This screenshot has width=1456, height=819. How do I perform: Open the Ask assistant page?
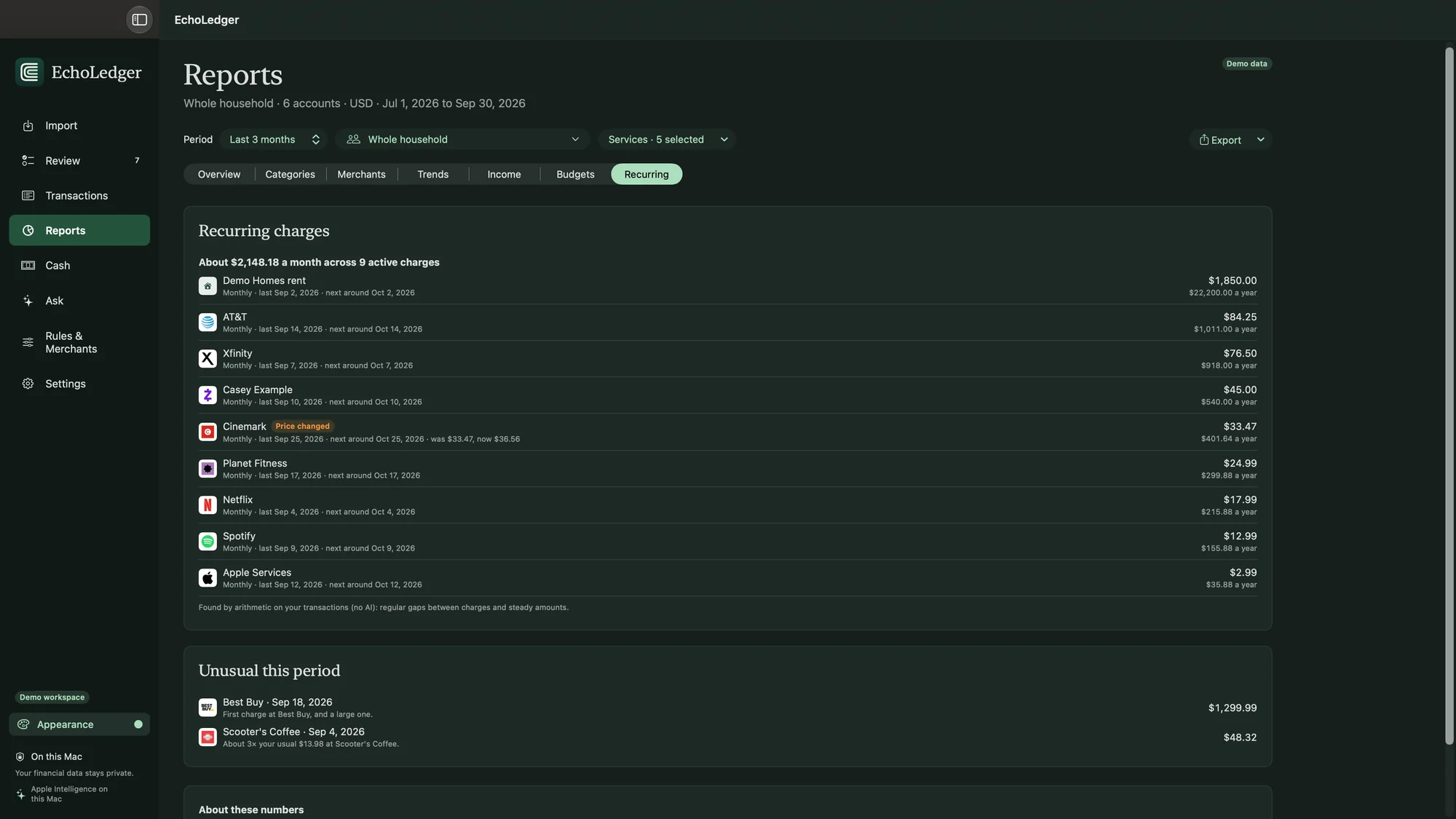pos(79,300)
